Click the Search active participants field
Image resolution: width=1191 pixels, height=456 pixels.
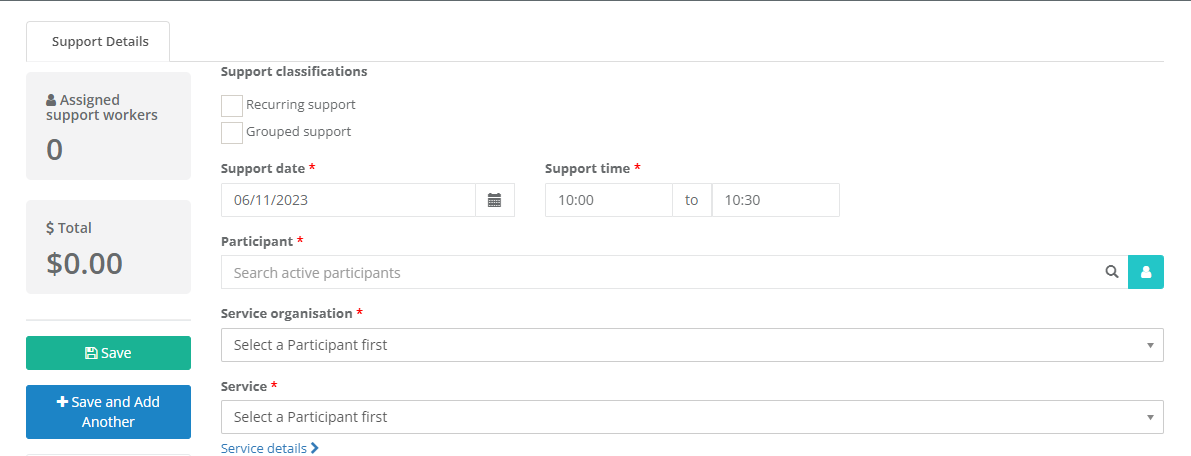674,272
